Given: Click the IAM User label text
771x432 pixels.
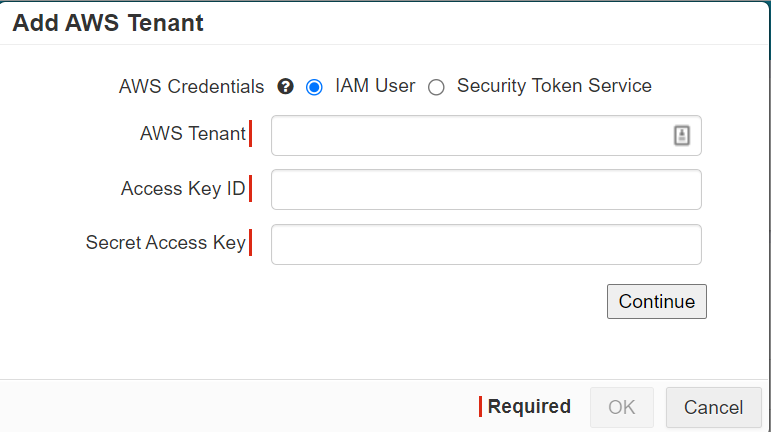Looking at the screenshot, I should tap(375, 86).
